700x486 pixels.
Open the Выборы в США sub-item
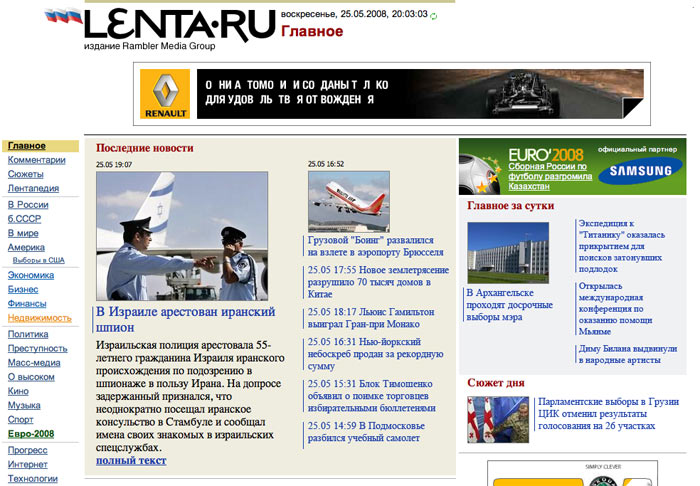click(38, 260)
